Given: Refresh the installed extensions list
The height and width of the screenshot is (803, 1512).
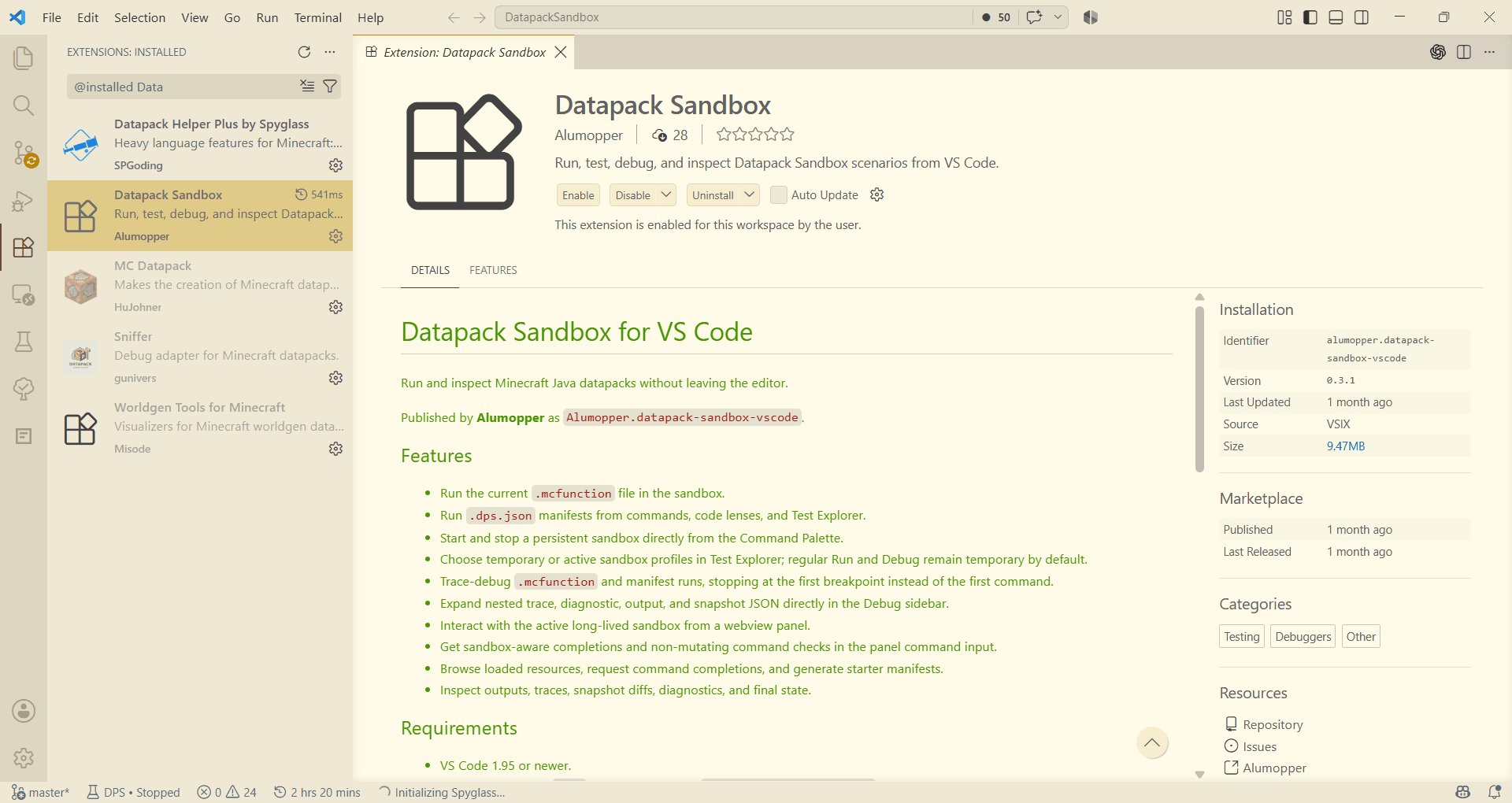Looking at the screenshot, I should coord(305,52).
